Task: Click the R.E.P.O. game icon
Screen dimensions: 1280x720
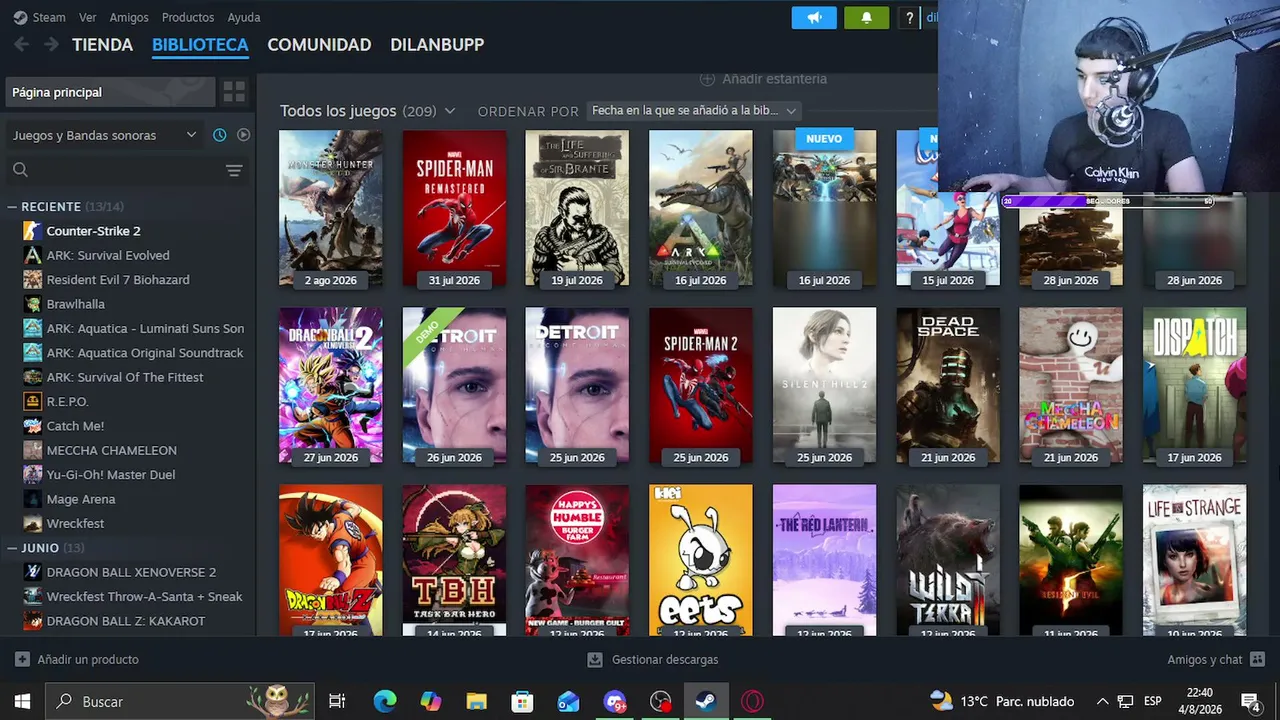Action: coord(33,401)
